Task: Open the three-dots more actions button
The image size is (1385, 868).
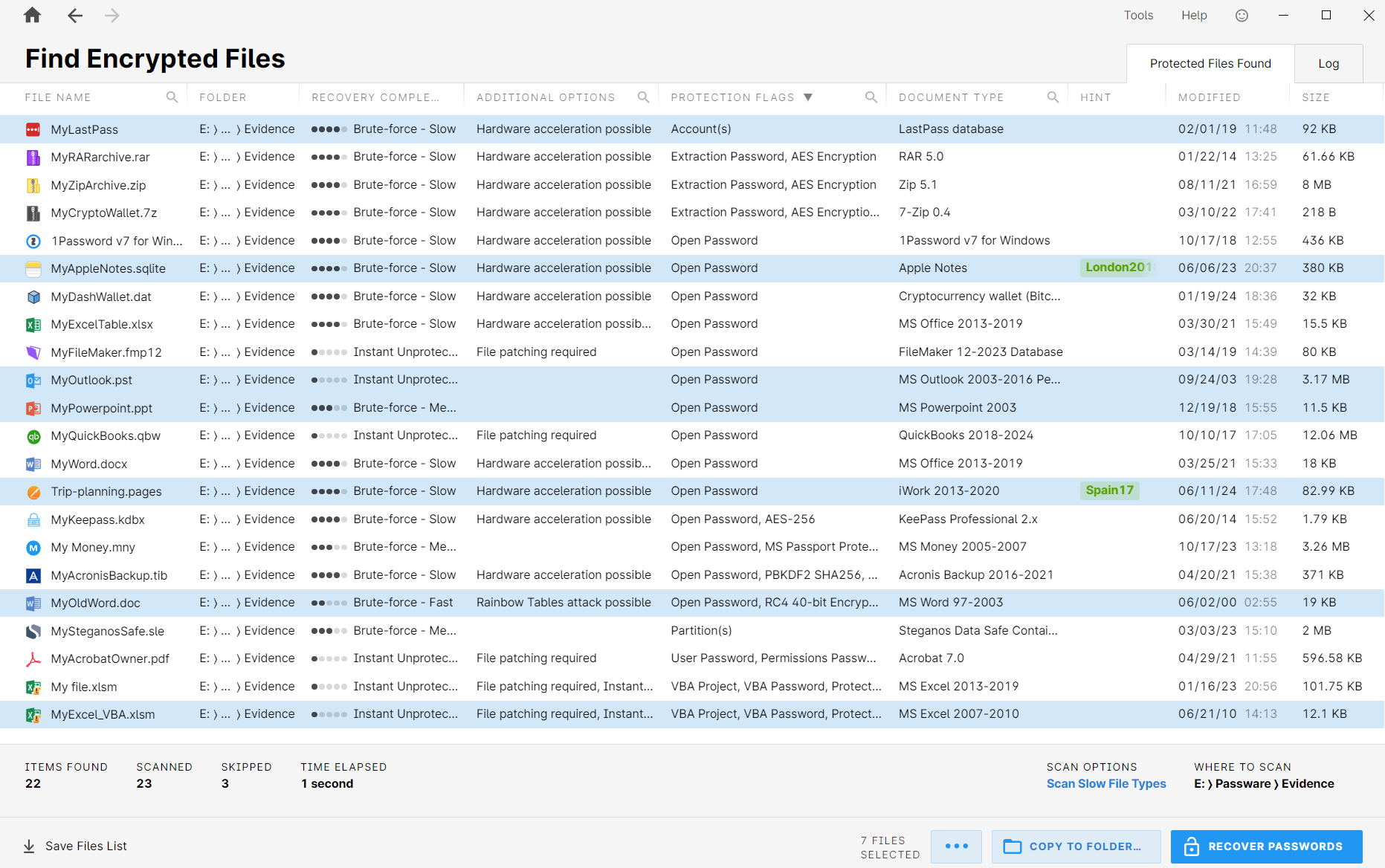Action: (956, 846)
